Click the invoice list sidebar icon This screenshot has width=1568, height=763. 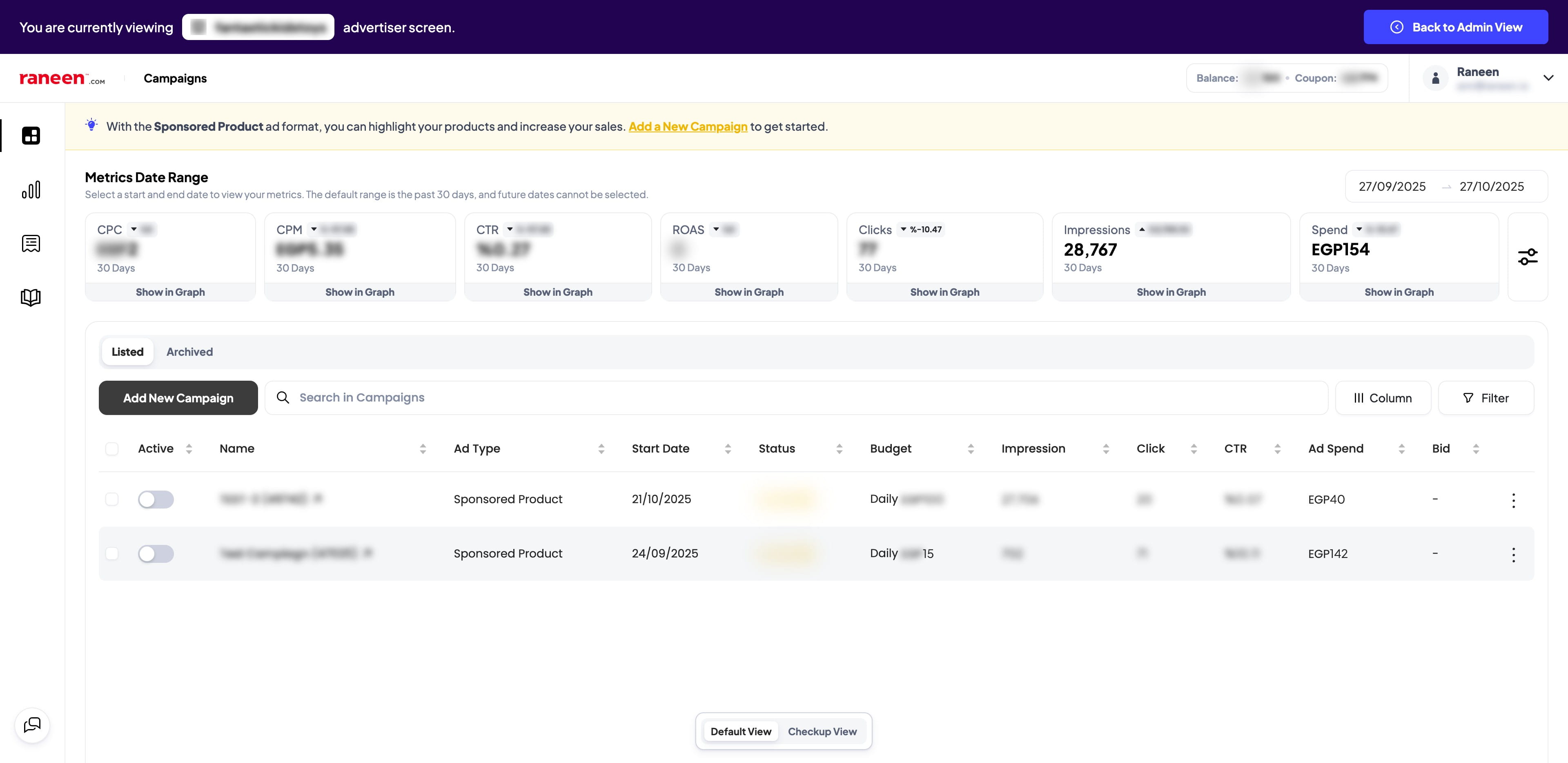pos(31,243)
